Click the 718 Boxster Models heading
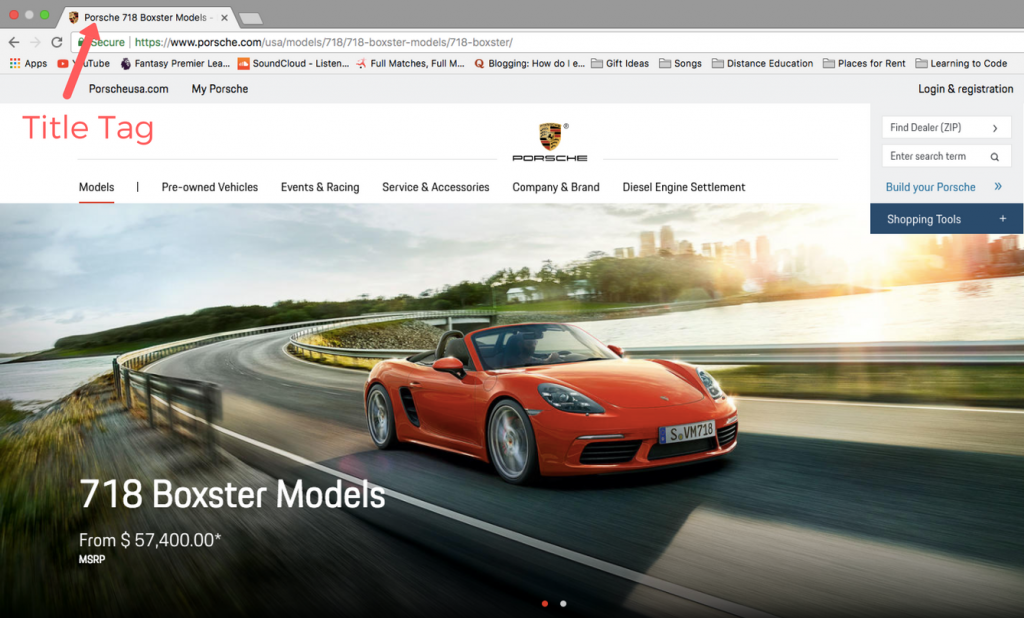 [x=232, y=495]
